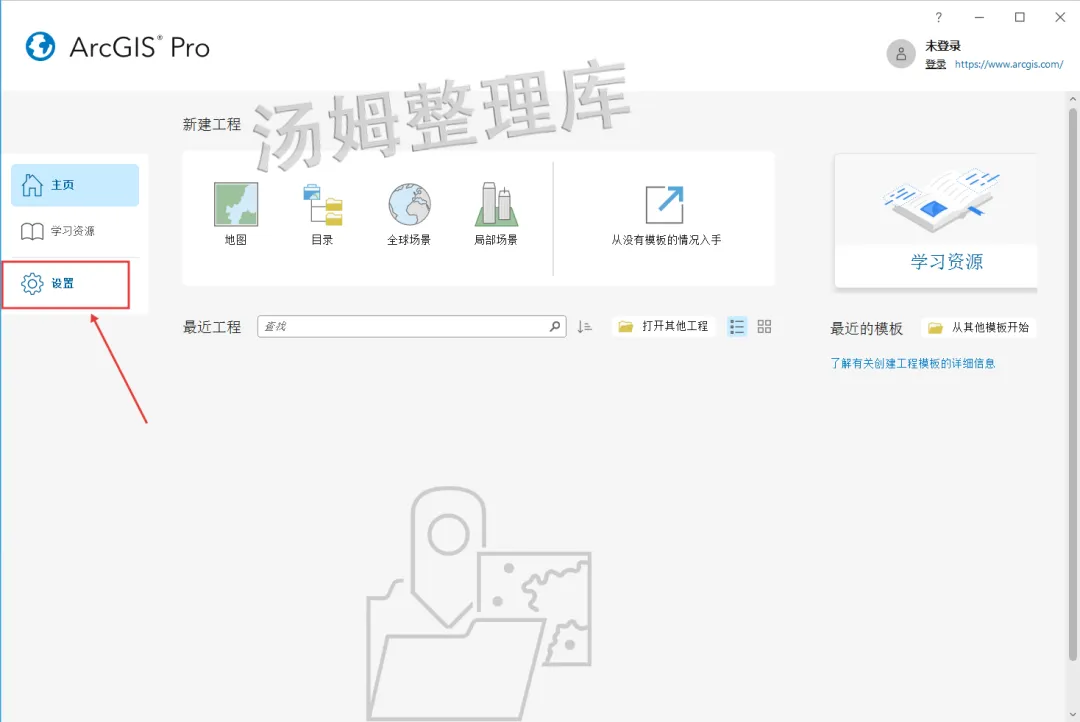Minimize the ArcGIS Pro window
The height and width of the screenshot is (722, 1080).
(x=979, y=17)
